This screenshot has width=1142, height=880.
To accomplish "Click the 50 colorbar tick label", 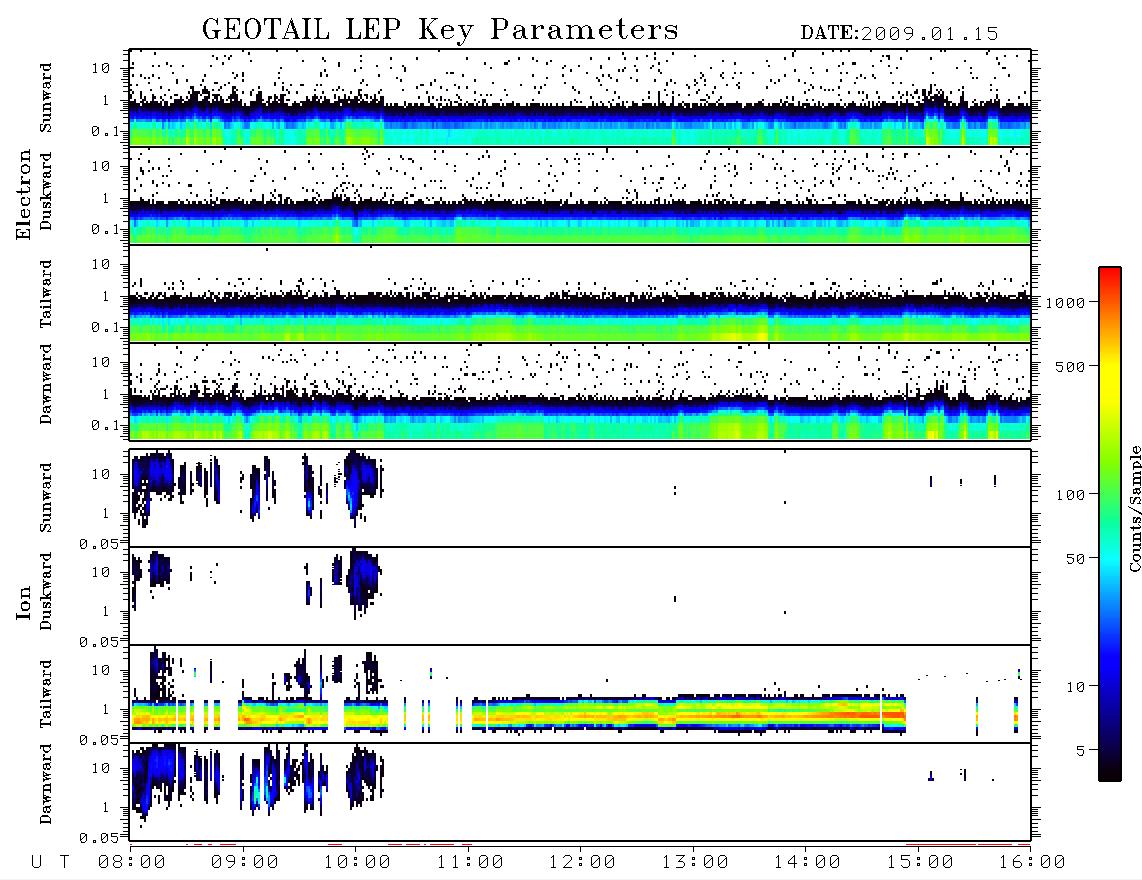I will tap(1075, 559).
